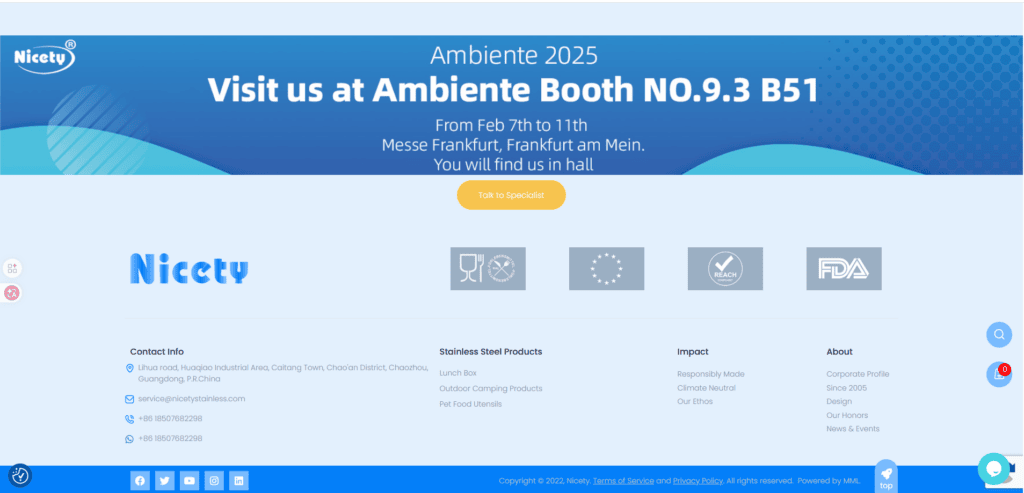Open the LinkedIn social icon
The height and width of the screenshot is (493, 1024).
[239, 481]
